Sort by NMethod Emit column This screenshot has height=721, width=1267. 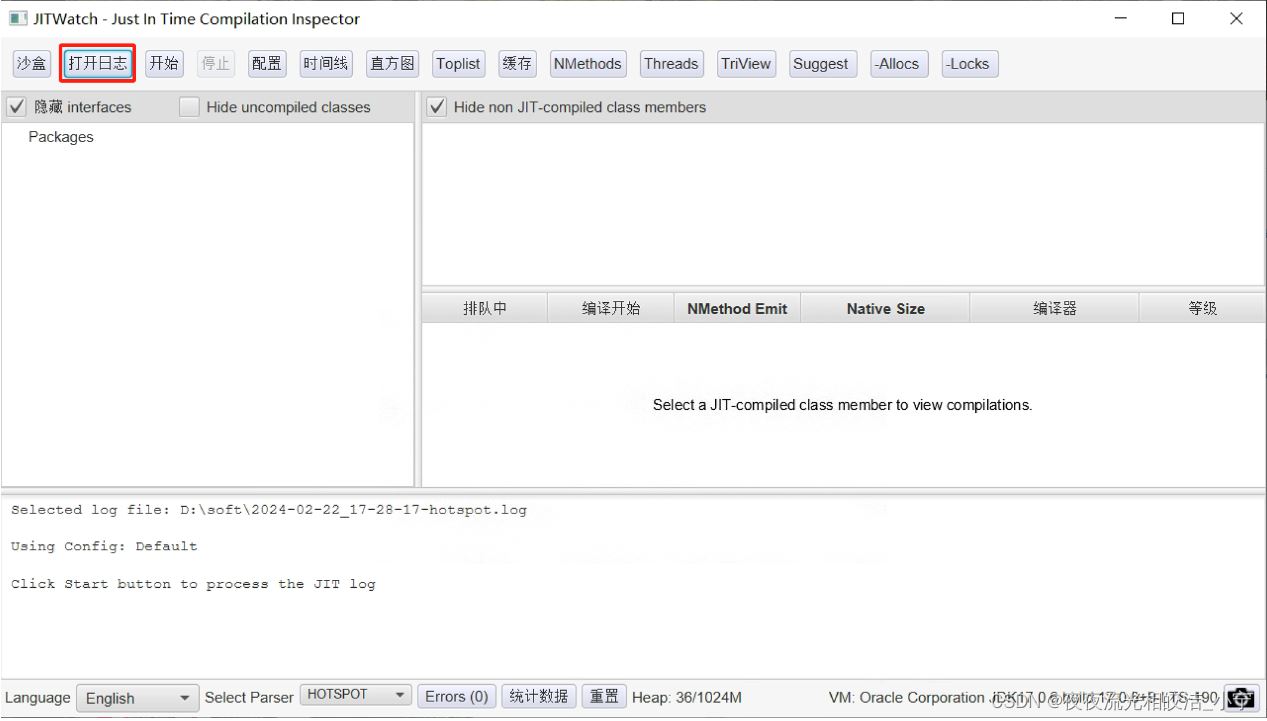click(x=738, y=309)
